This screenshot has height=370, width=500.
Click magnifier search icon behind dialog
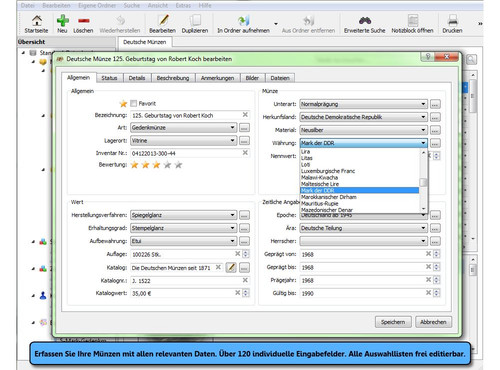(471, 60)
